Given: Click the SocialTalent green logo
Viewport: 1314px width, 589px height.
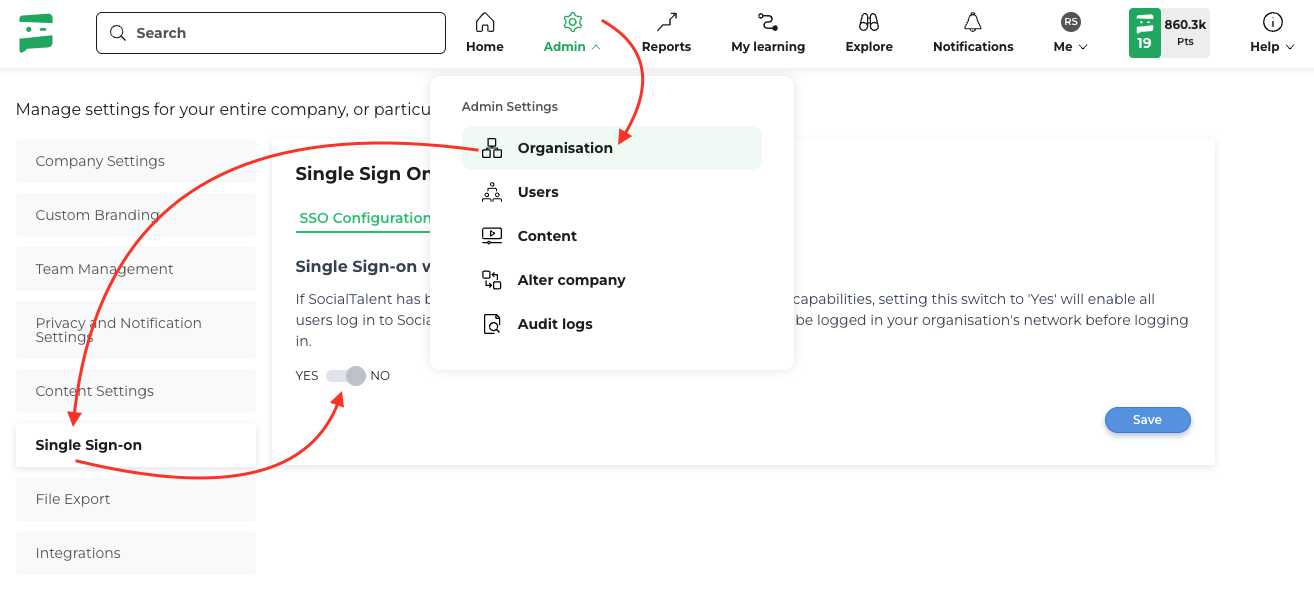Looking at the screenshot, I should click(36, 33).
